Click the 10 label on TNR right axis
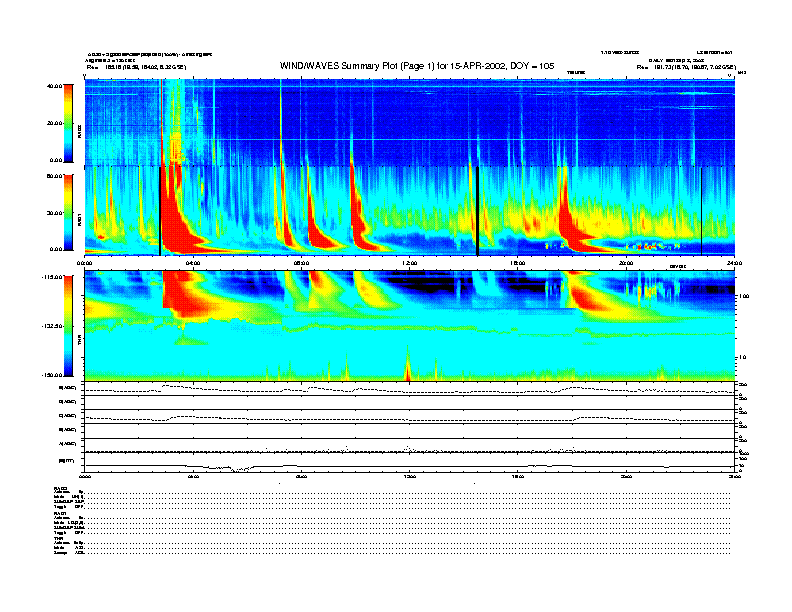The width and height of the screenshot is (792, 612). point(743,357)
